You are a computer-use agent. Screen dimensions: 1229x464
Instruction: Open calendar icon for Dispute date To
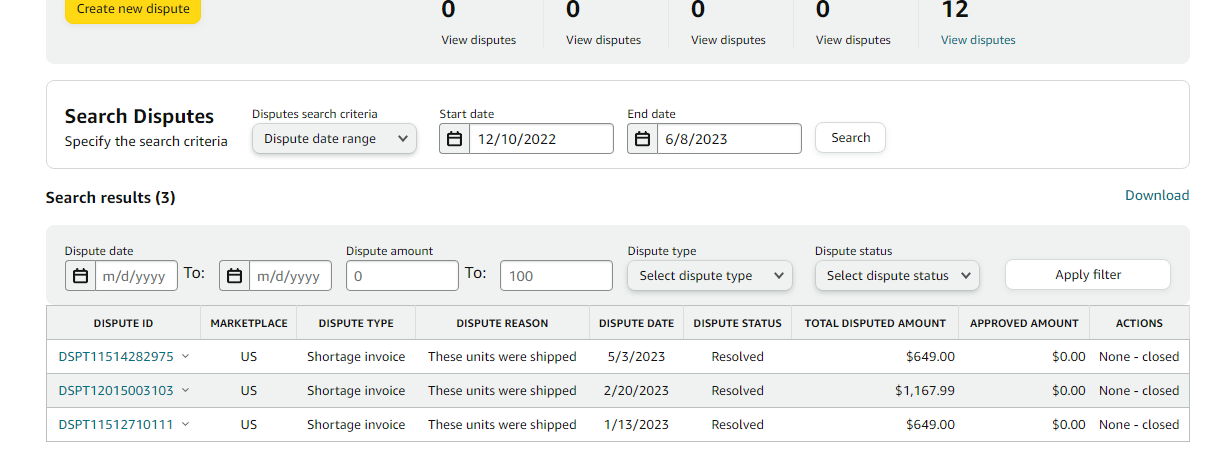pyautogui.click(x=235, y=276)
